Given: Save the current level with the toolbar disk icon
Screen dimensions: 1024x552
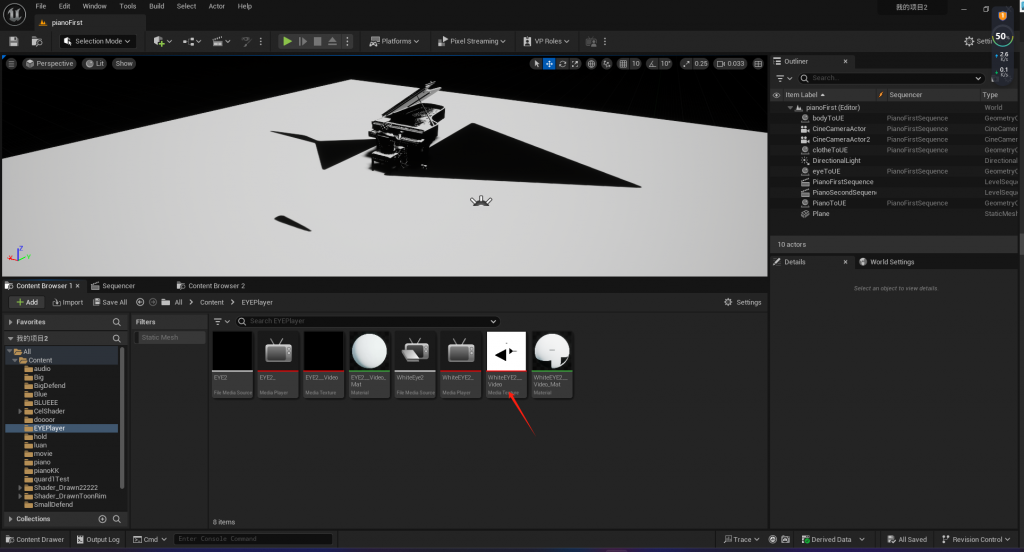Looking at the screenshot, I should 14,41.
